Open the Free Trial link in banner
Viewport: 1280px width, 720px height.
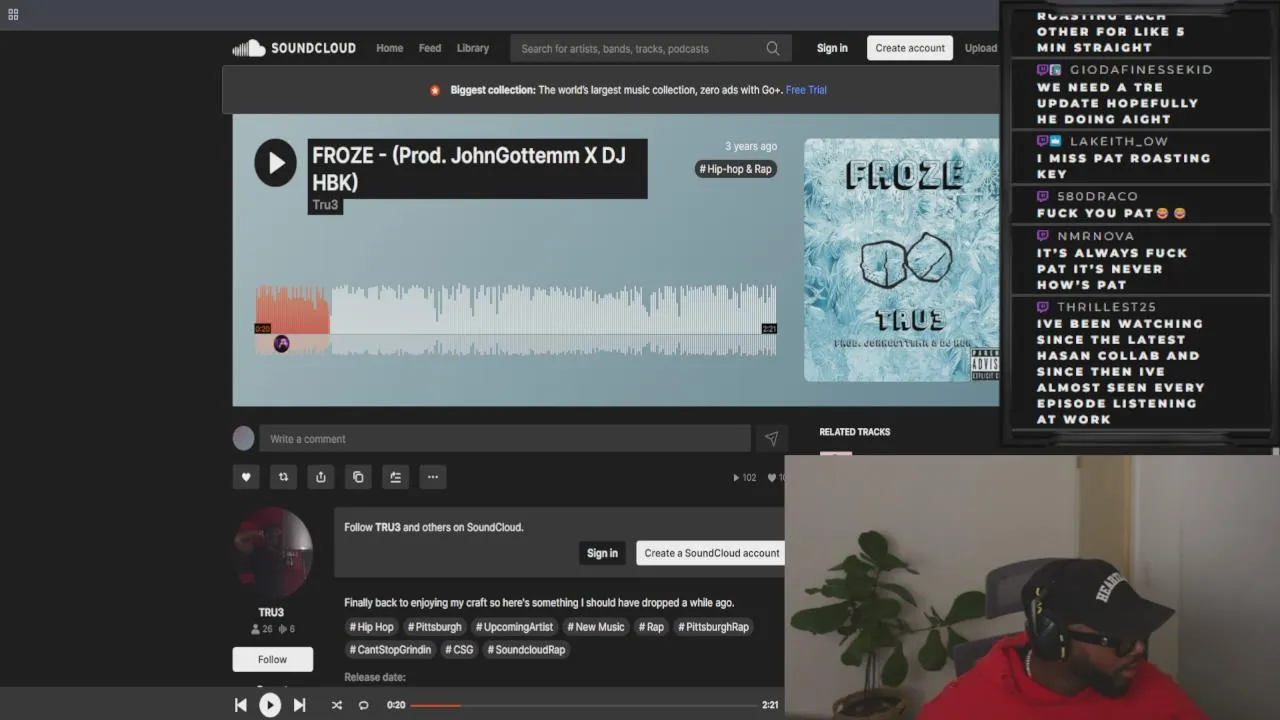tap(806, 90)
